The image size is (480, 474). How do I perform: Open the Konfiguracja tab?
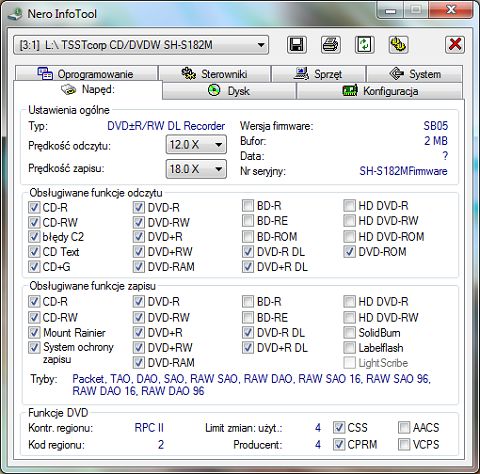(x=380, y=91)
